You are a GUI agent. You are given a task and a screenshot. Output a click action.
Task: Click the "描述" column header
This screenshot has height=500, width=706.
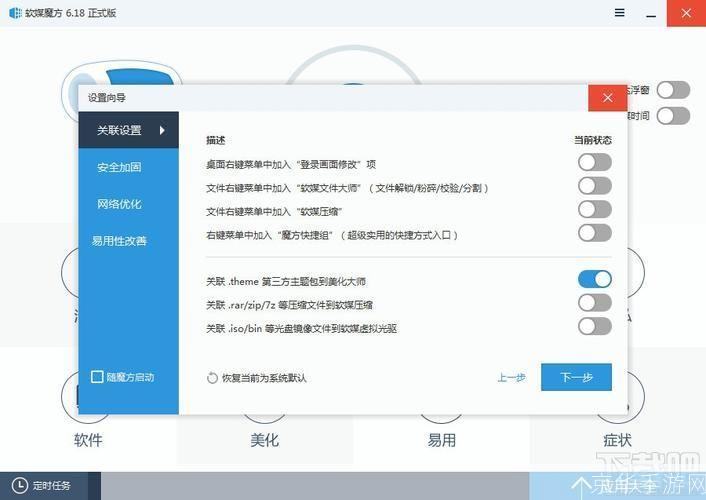[216, 140]
